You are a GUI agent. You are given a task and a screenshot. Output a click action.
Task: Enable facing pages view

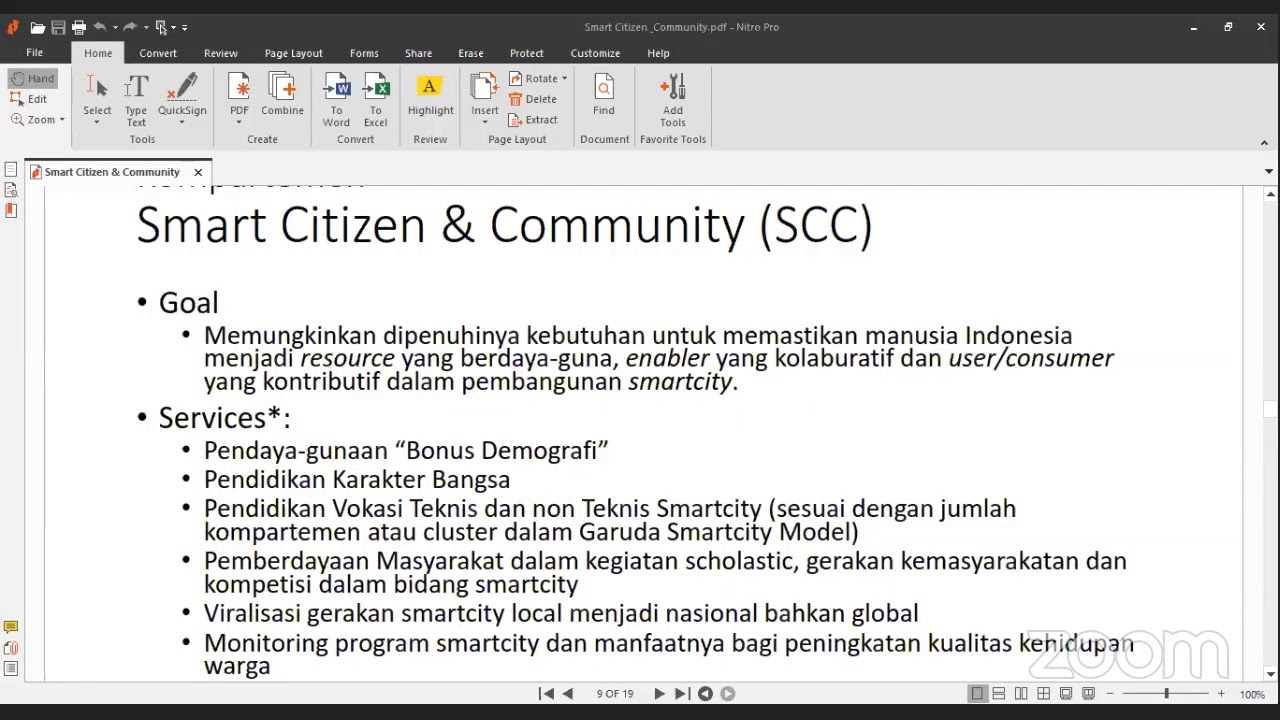pyautogui.click(x=1021, y=693)
